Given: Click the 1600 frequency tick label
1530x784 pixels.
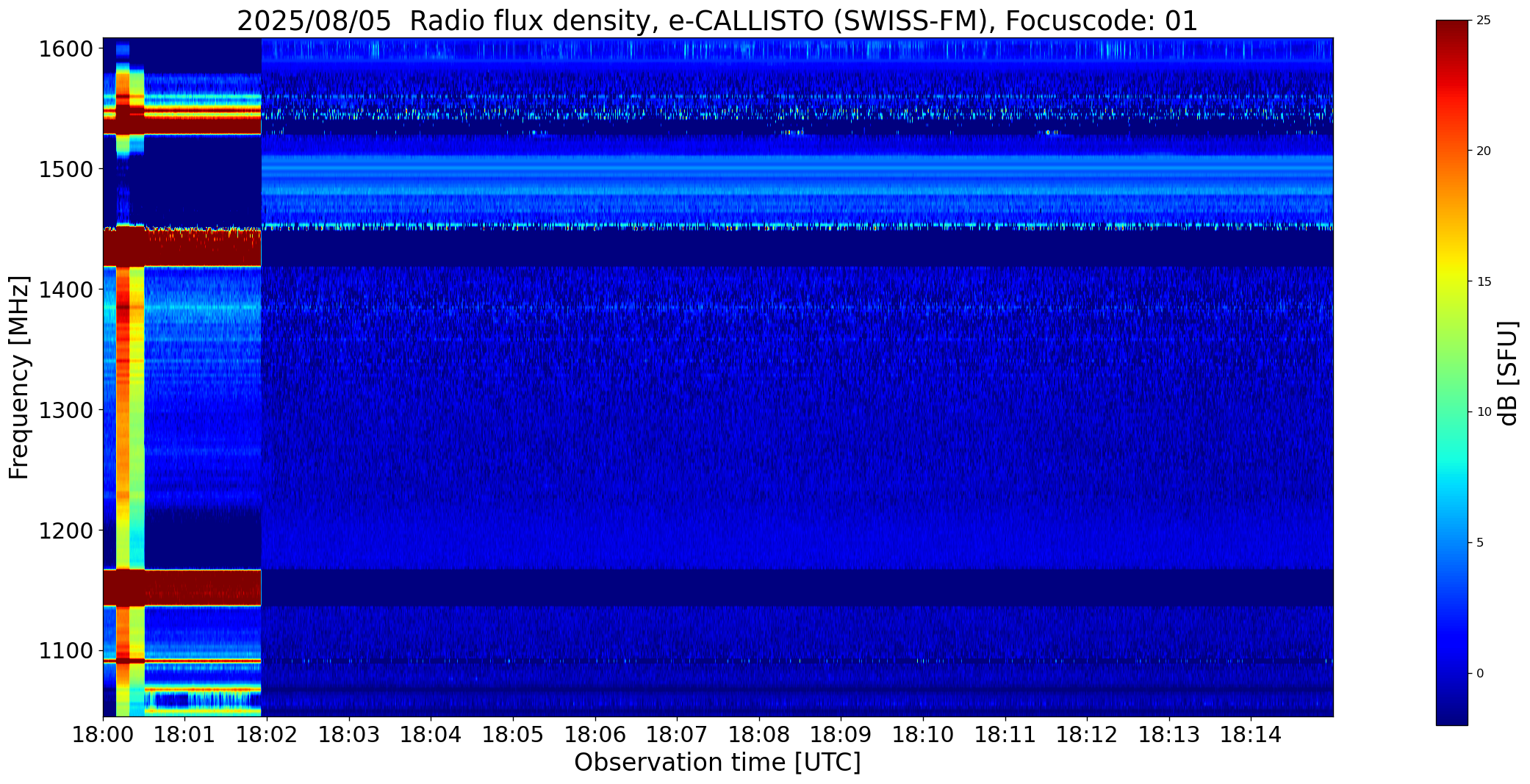Looking at the screenshot, I should click(x=66, y=49).
